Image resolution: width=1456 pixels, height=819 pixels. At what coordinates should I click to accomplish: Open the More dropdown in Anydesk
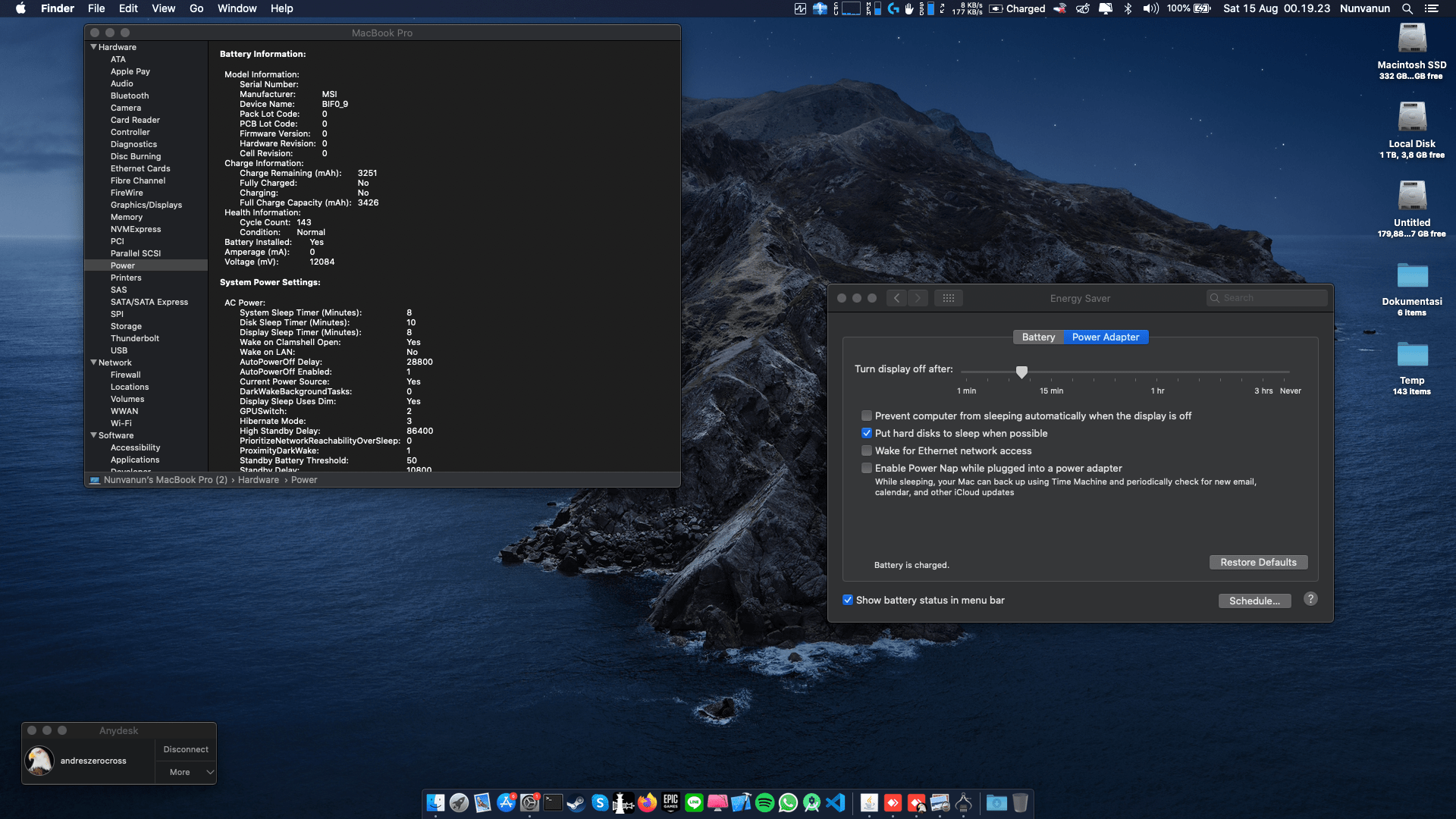[187, 772]
